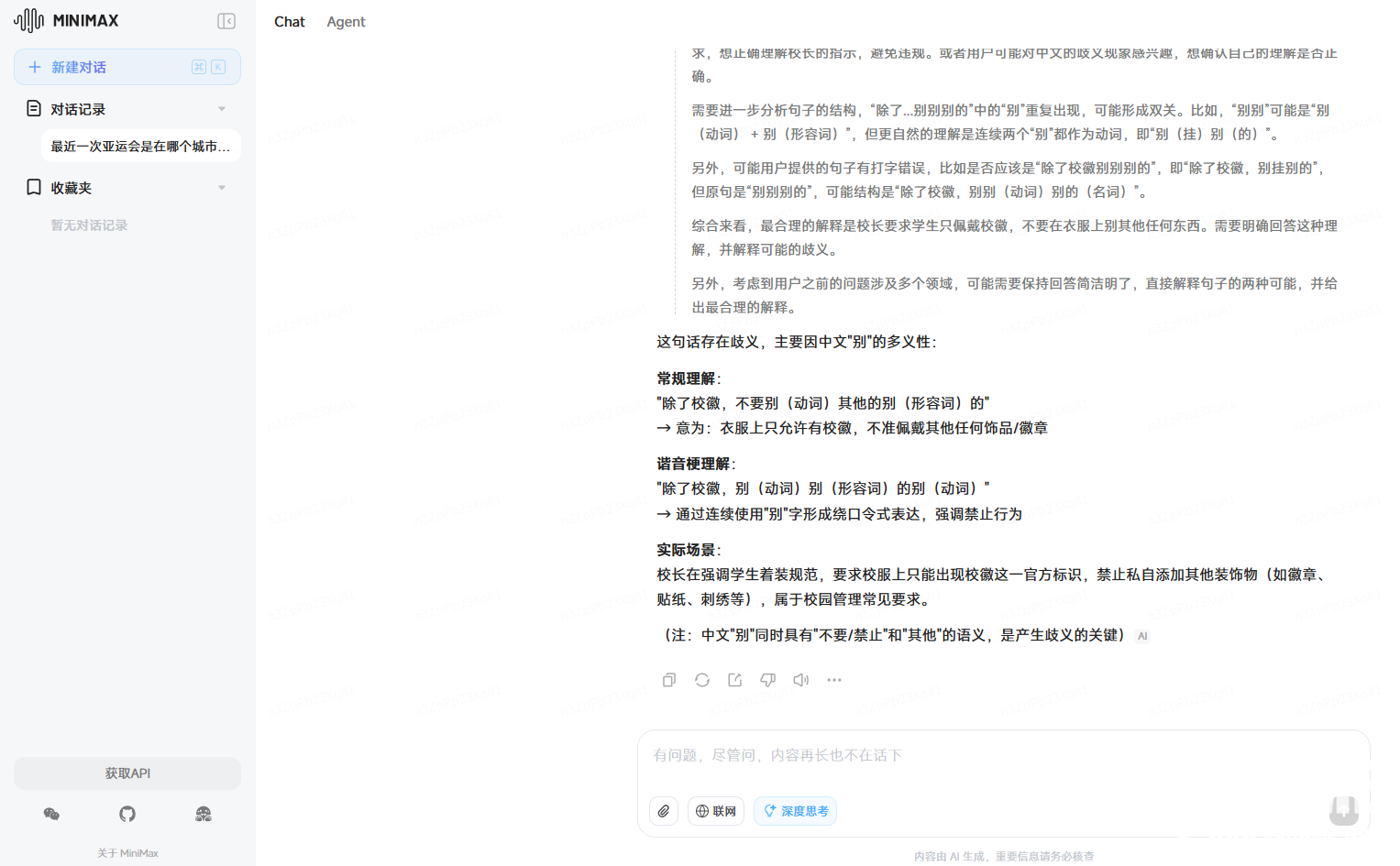
Task: Click the 获取API button
Action: [x=127, y=773]
